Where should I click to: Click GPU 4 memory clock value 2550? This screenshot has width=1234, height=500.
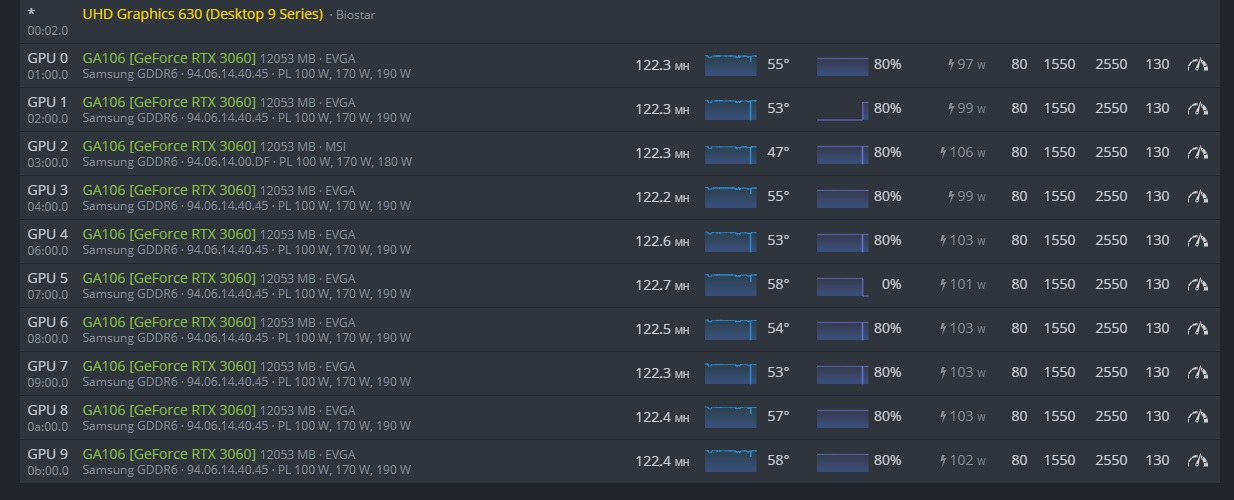point(1111,241)
